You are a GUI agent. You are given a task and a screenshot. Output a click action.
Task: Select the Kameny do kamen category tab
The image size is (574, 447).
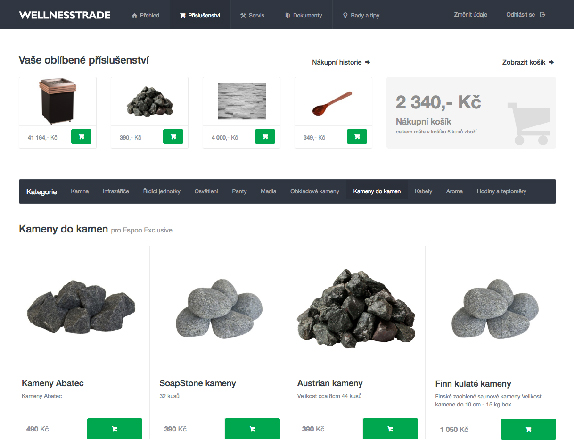tap(377, 191)
